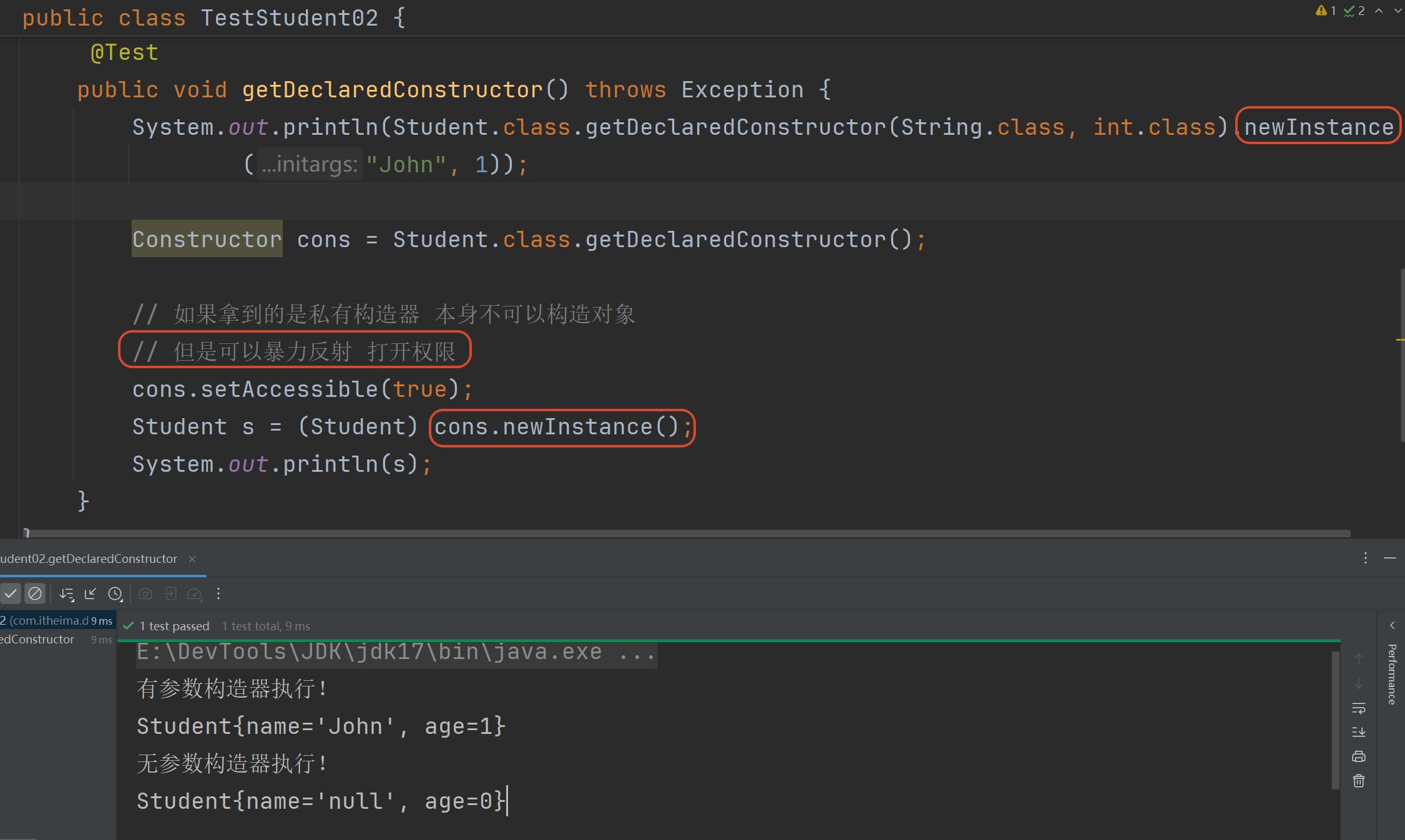Open the test history clock icon
The height and width of the screenshot is (840, 1405).
tap(115, 594)
